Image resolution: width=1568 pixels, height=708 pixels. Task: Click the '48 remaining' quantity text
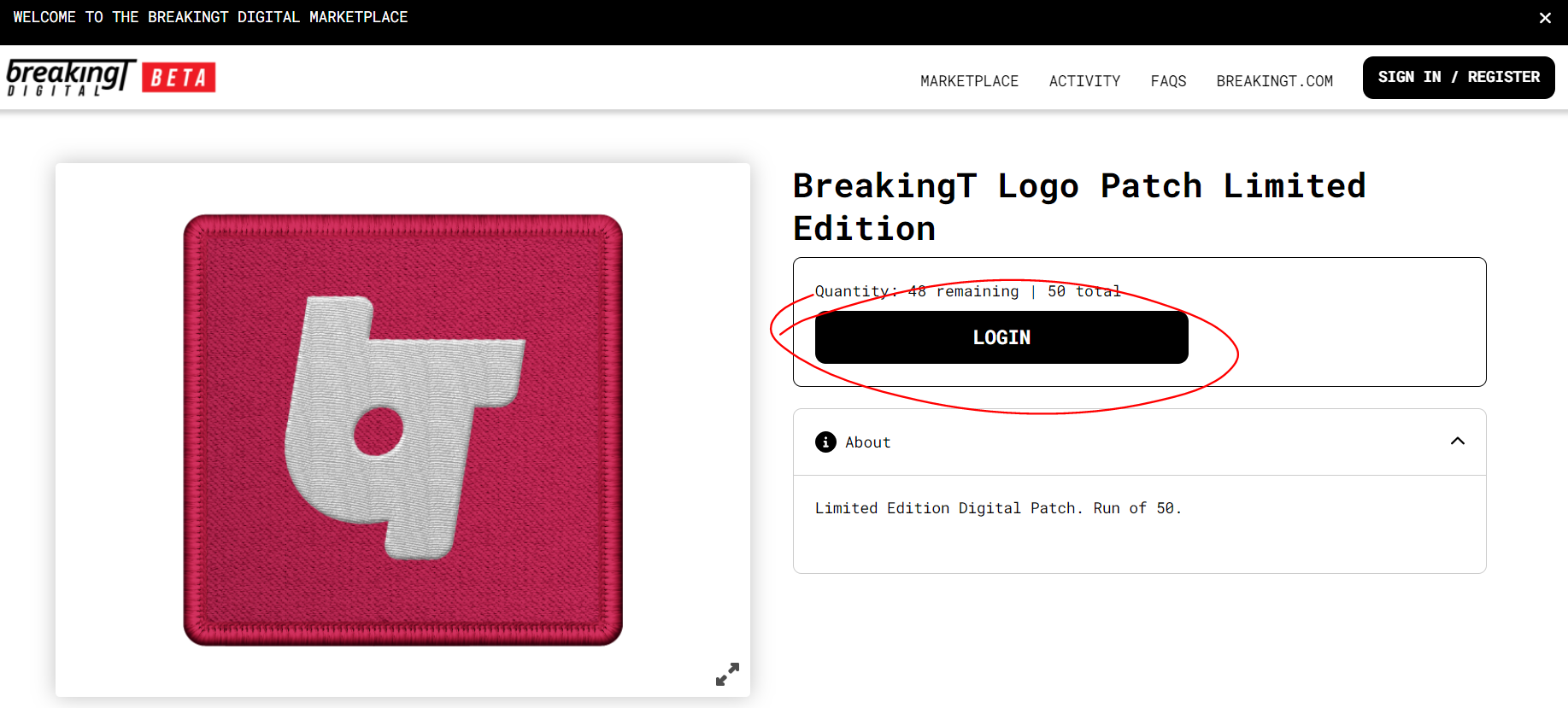[x=963, y=291]
